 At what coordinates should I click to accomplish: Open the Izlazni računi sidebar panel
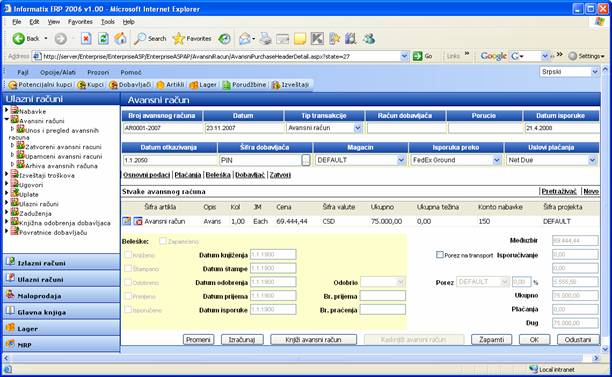pyautogui.click(x=61, y=263)
